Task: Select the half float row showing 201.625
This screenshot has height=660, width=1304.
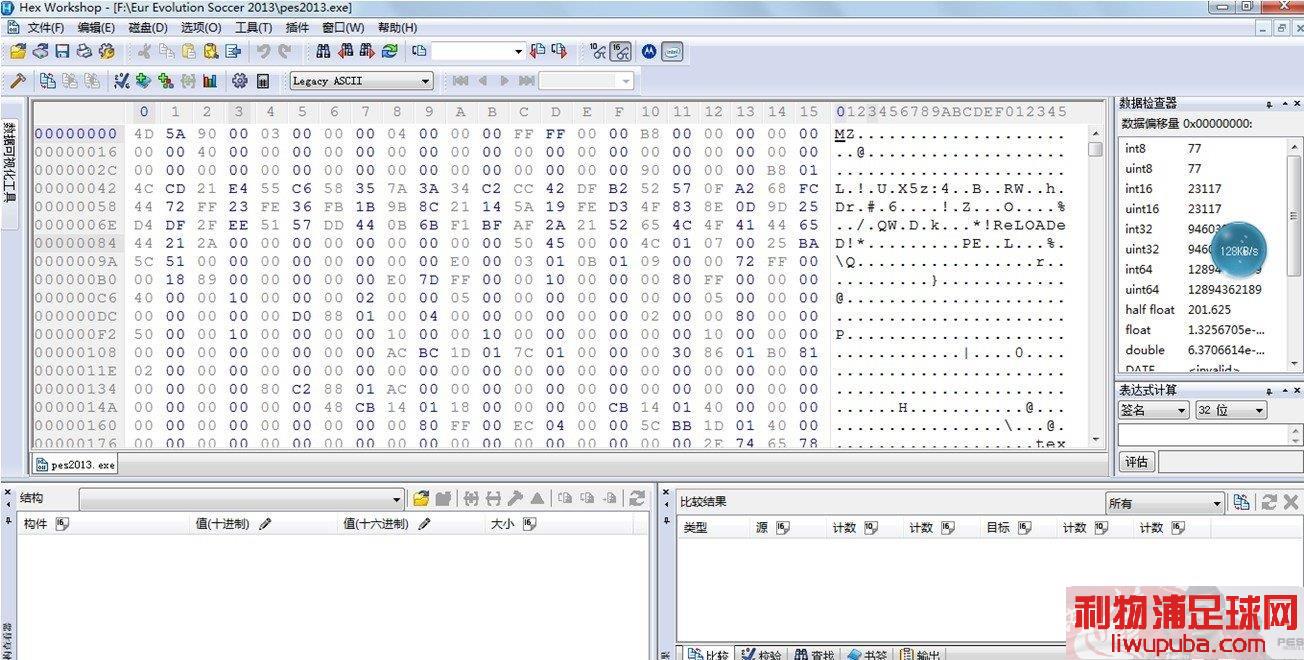Action: click(x=1203, y=309)
